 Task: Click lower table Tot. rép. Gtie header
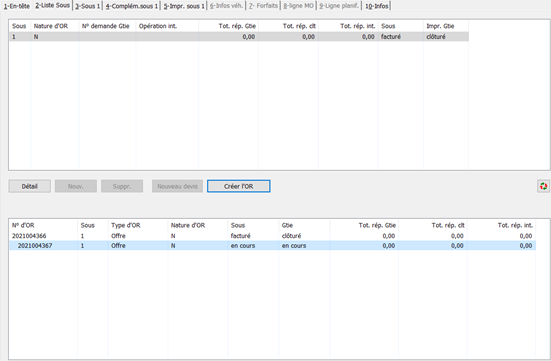pos(377,225)
